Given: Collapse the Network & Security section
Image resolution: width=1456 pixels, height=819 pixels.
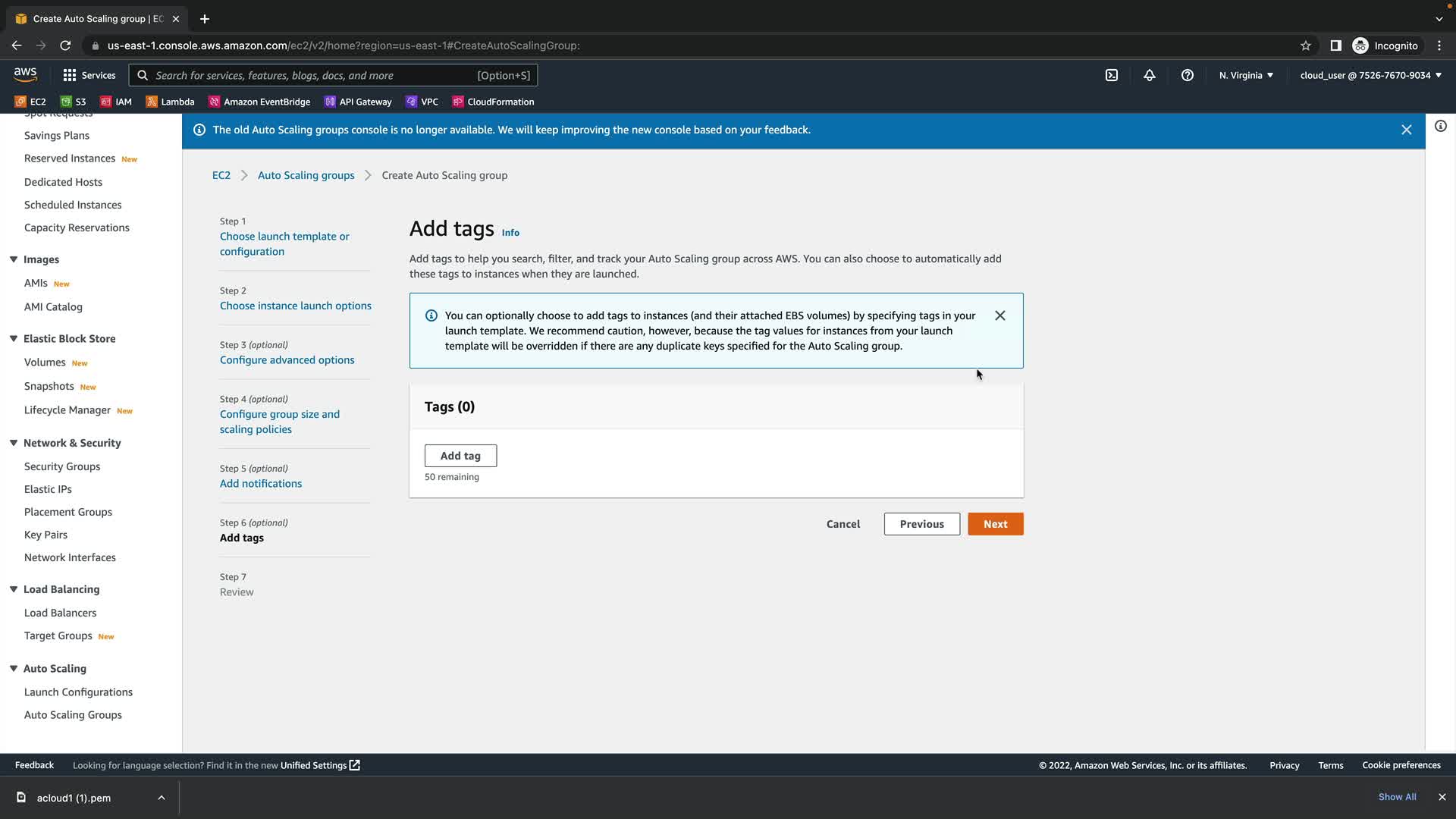Looking at the screenshot, I should [x=14, y=443].
